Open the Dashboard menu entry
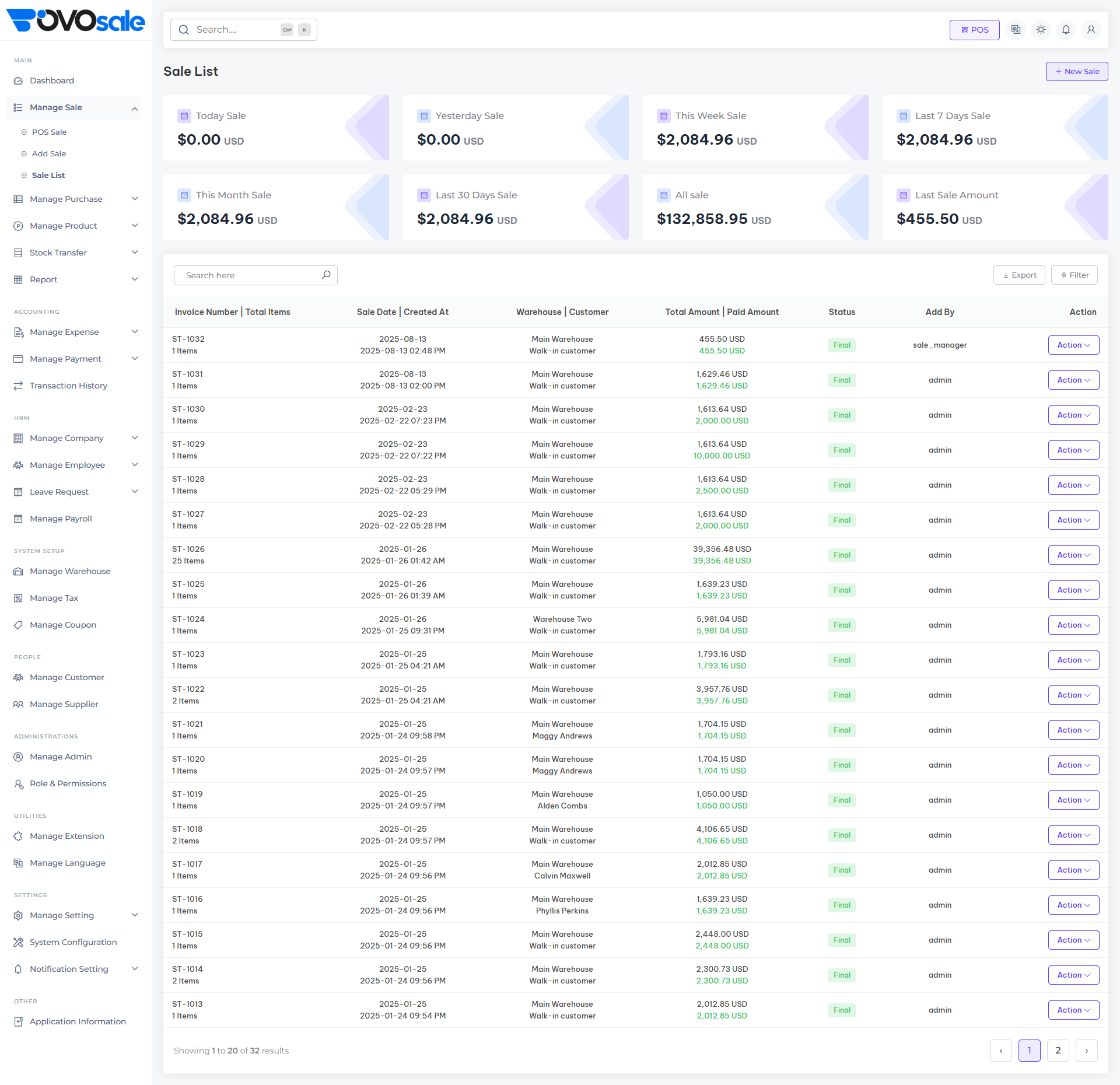Screen dimensions: 1120x1085 click(52, 80)
